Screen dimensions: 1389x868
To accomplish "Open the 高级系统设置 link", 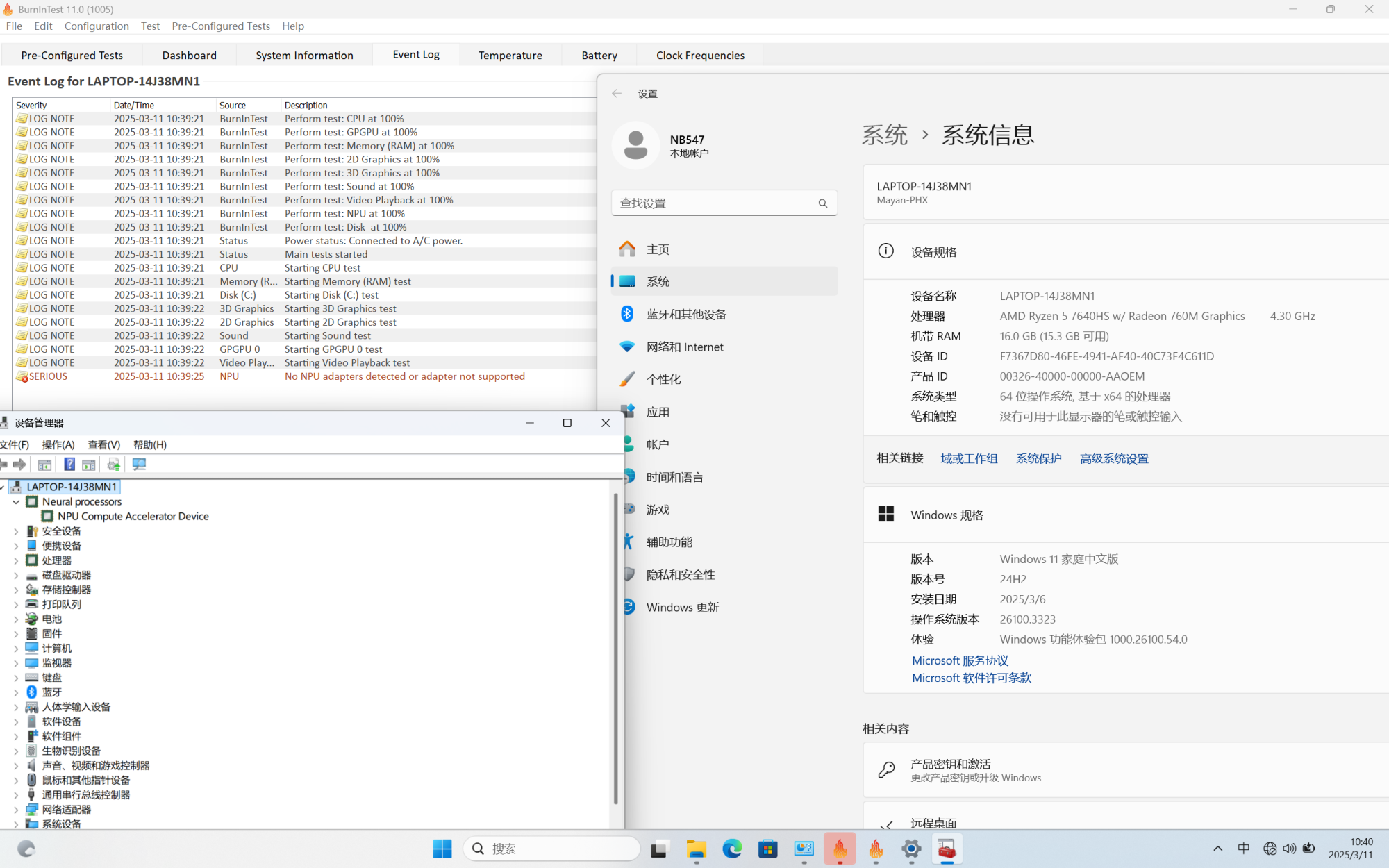I will click(x=1114, y=458).
